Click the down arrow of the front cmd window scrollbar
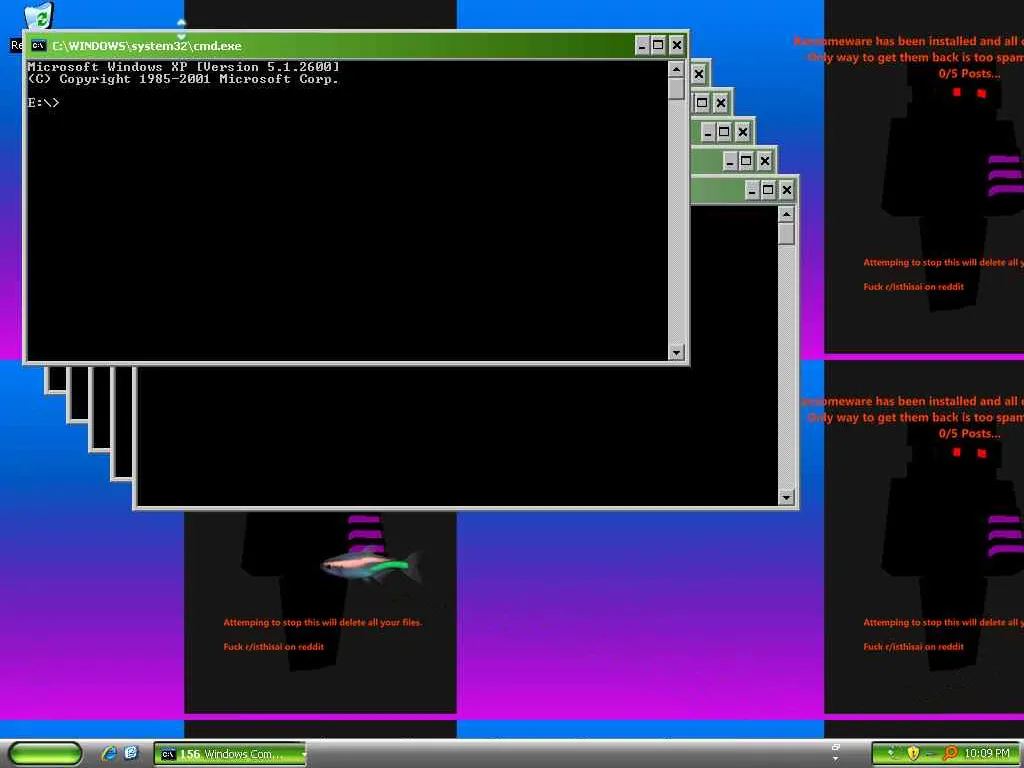This screenshot has width=1024, height=768. [x=676, y=352]
